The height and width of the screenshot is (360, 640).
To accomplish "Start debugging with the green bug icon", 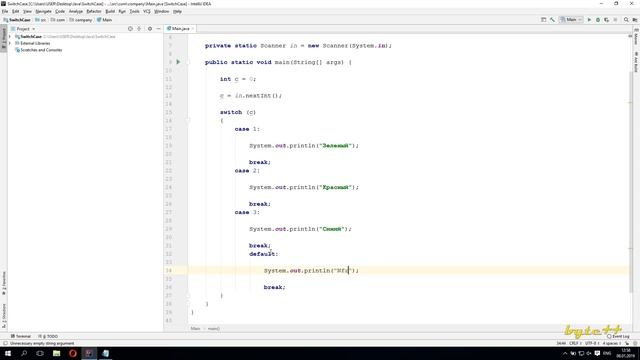I will 598,20.
